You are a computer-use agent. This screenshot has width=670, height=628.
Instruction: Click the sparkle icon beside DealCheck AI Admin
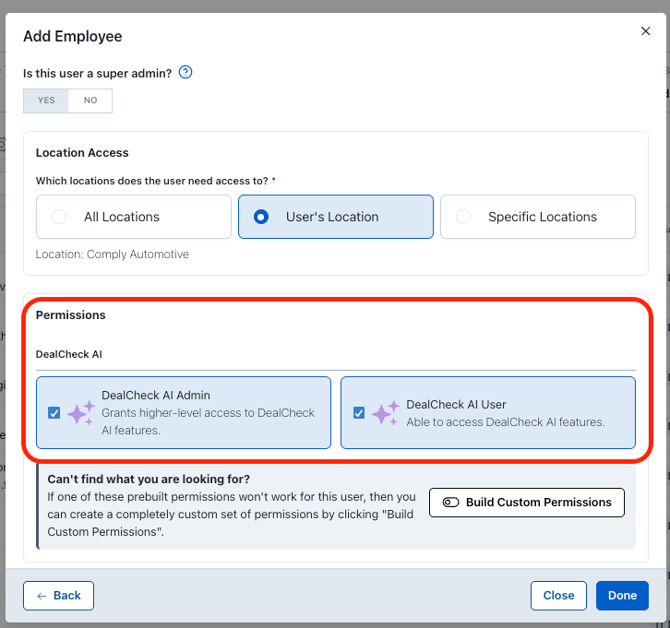coord(81,413)
